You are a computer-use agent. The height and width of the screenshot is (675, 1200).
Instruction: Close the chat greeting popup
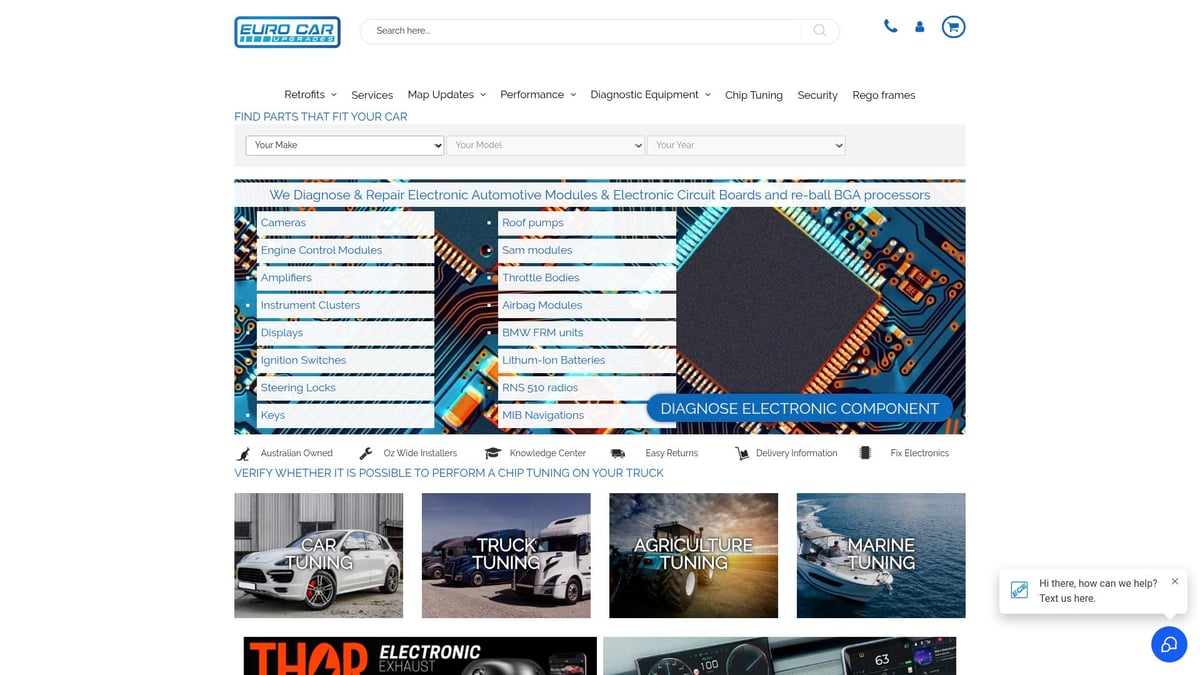(x=1175, y=581)
